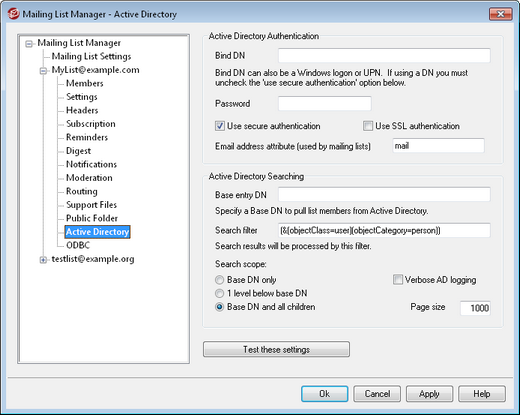Viewport: 520px width, 415px height.
Task: Open the Members page
Action: click(x=85, y=83)
